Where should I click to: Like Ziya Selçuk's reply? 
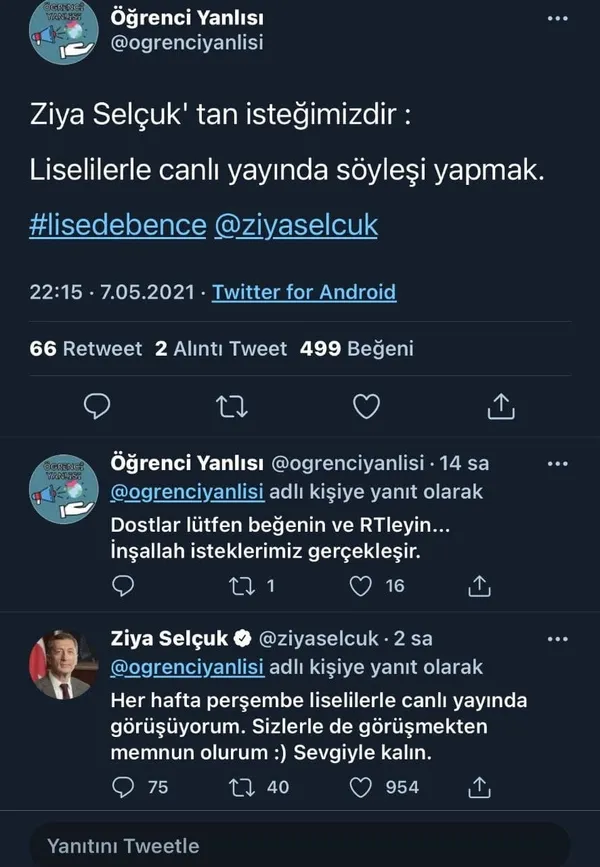click(x=360, y=787)
